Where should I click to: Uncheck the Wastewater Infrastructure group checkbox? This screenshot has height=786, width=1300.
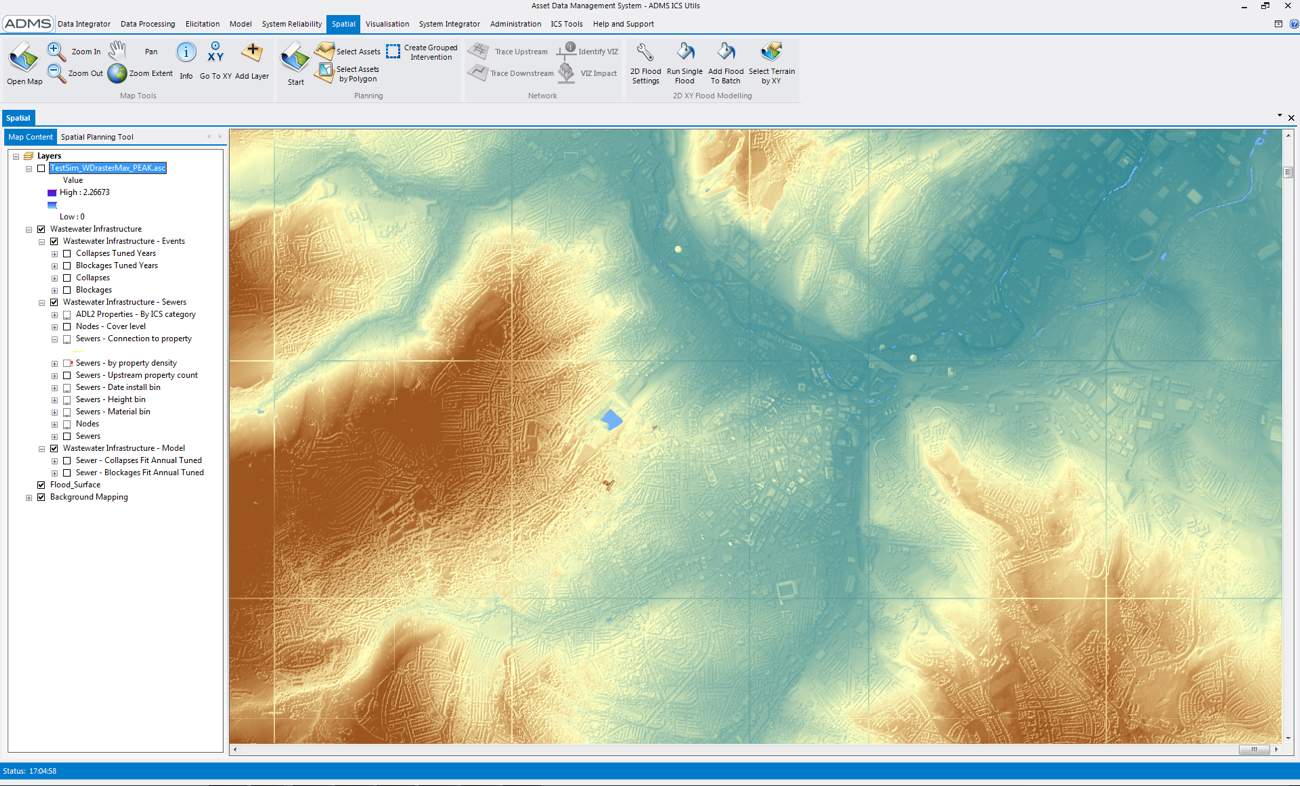pyautogui.click(x=41, y=229)
